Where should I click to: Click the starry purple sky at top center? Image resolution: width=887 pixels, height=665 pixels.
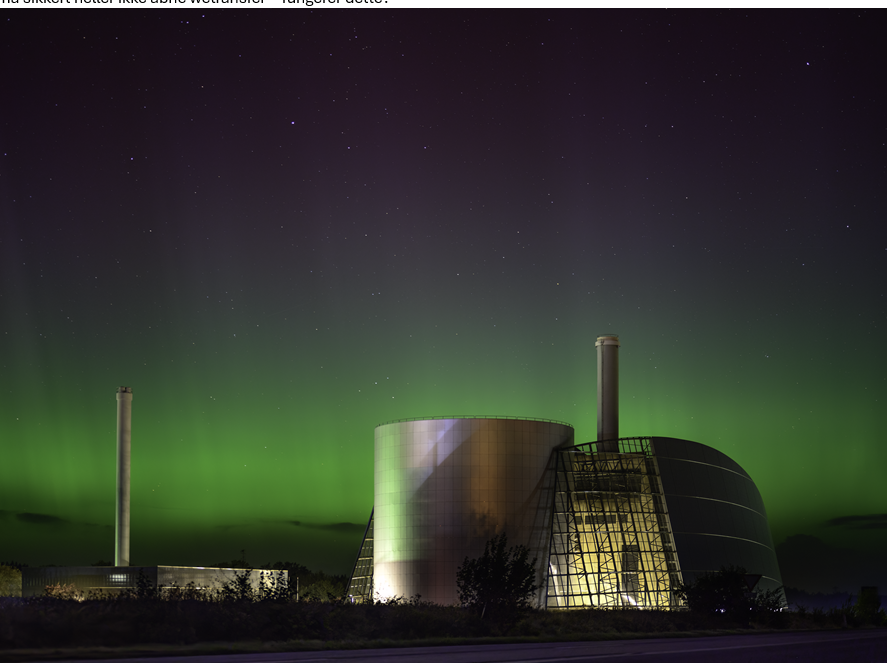(440, 90)
